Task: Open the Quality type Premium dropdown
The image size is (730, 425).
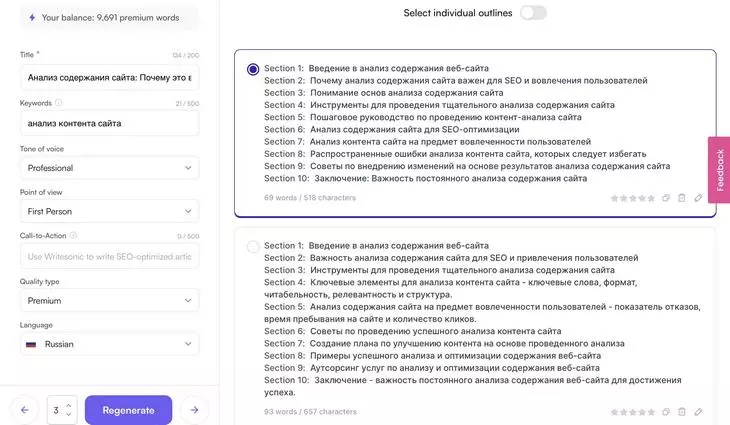Action: pyautogui.click(x=109, y=301)
